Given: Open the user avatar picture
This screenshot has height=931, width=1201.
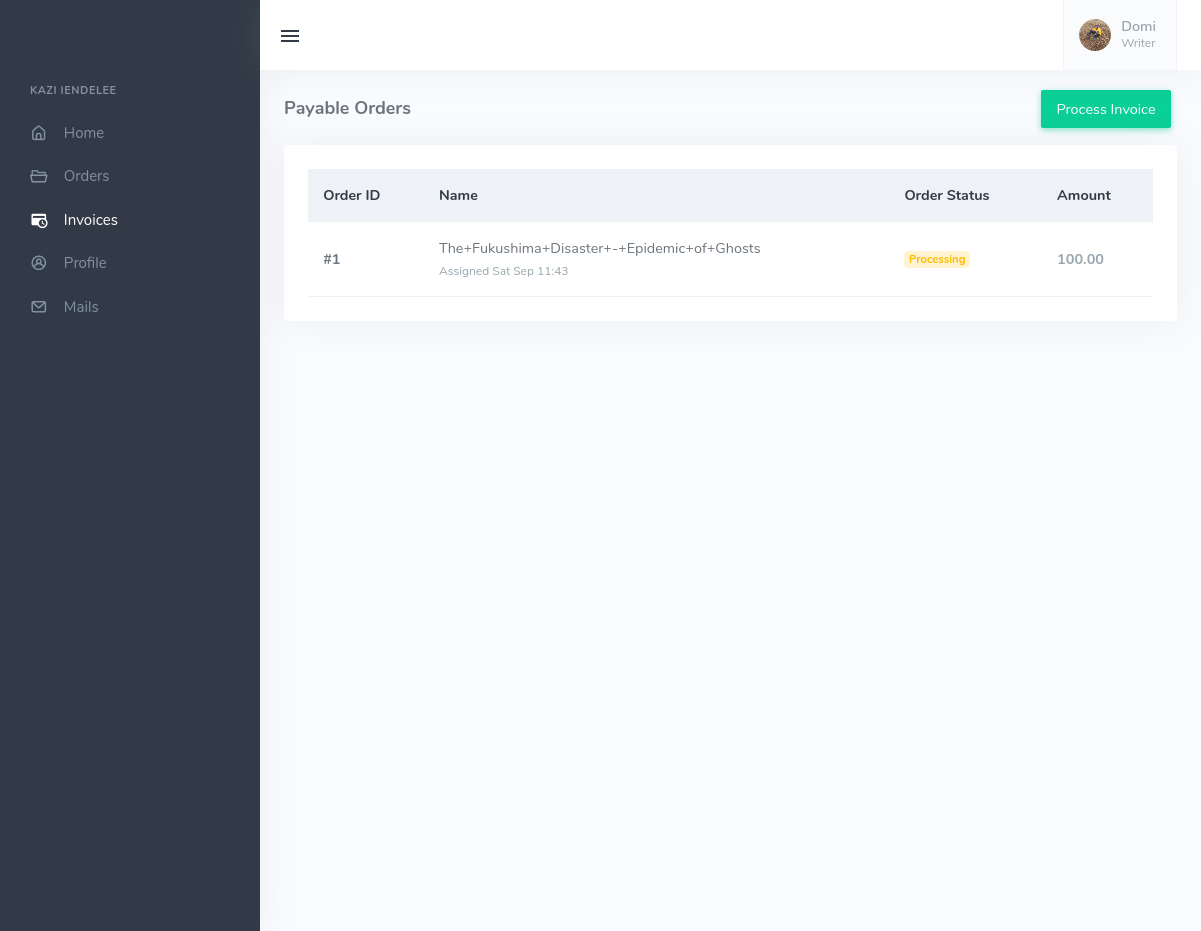Looking at the screenshot, I should click(x=1094, y=35).
